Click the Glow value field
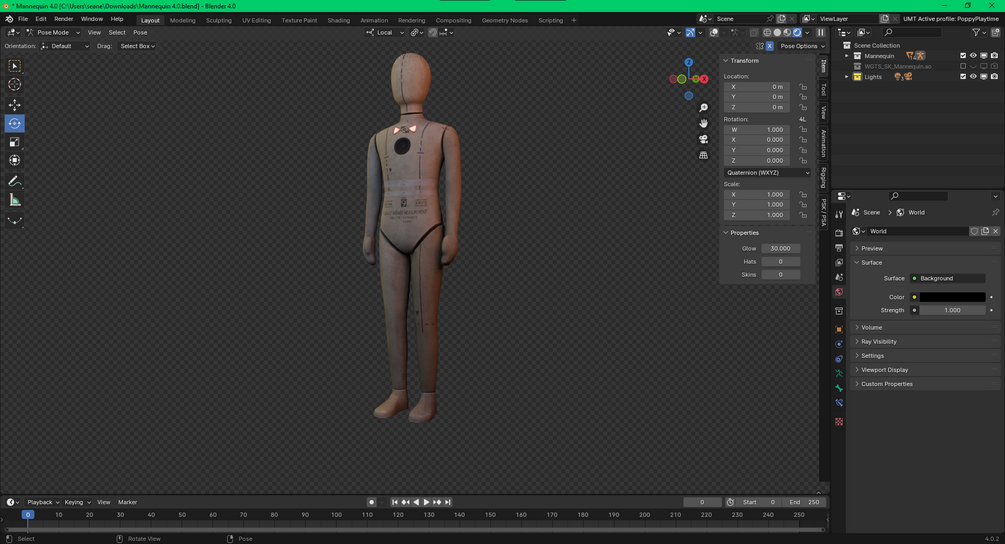The width and height of the screenshot is (1005, 544). (780, 248)
